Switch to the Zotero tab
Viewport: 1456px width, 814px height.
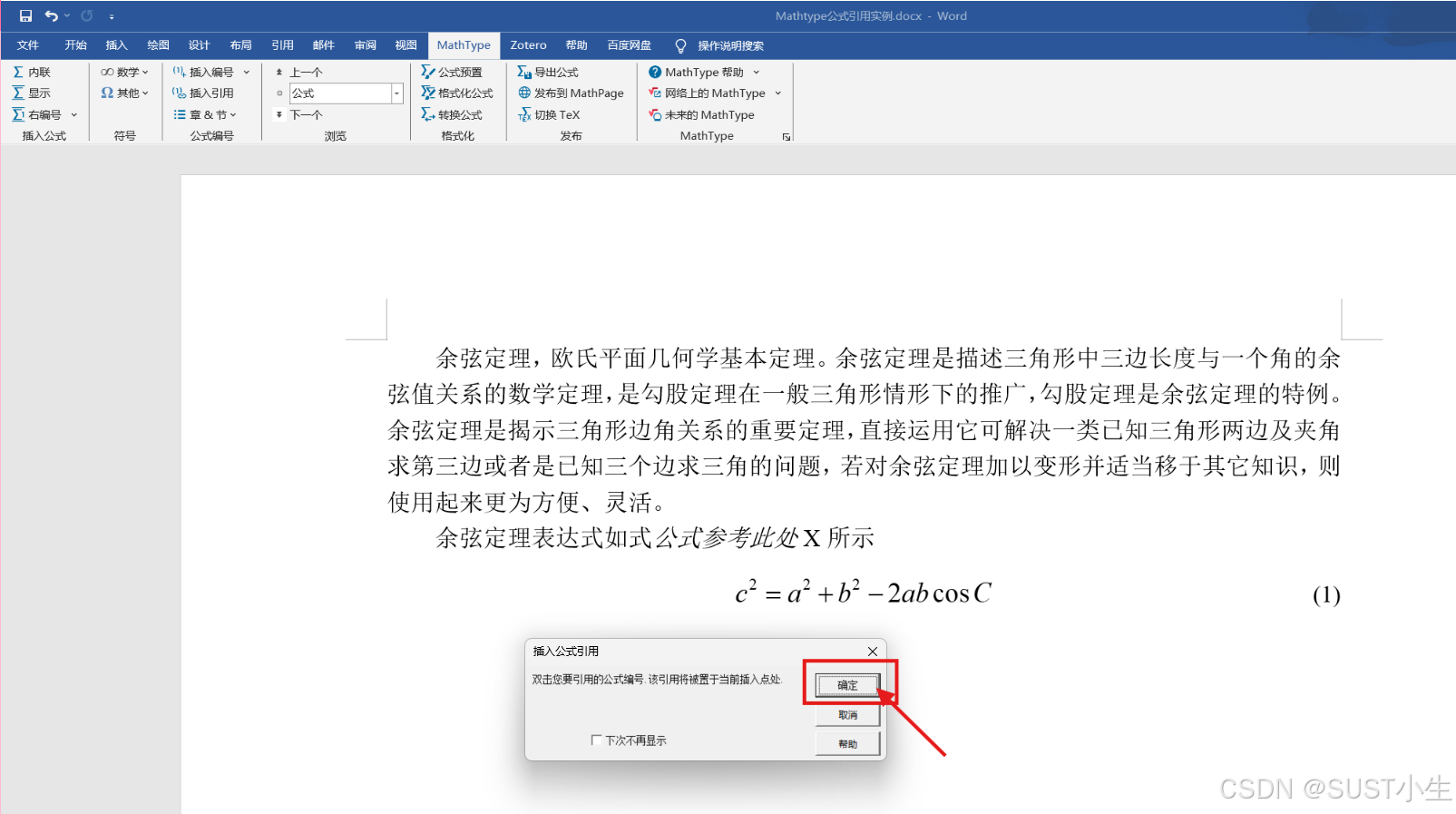(528, 45)
